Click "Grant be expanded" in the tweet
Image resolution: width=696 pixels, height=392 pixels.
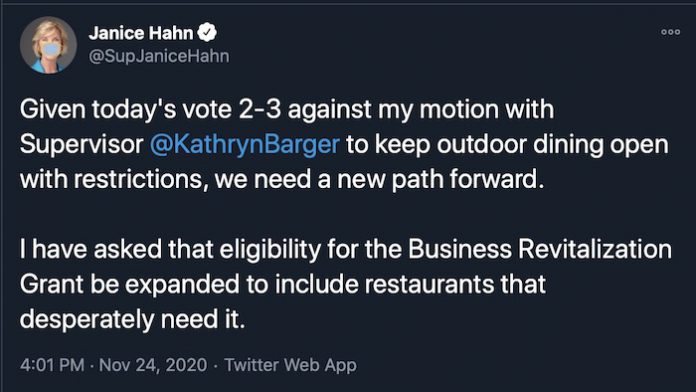130,284
